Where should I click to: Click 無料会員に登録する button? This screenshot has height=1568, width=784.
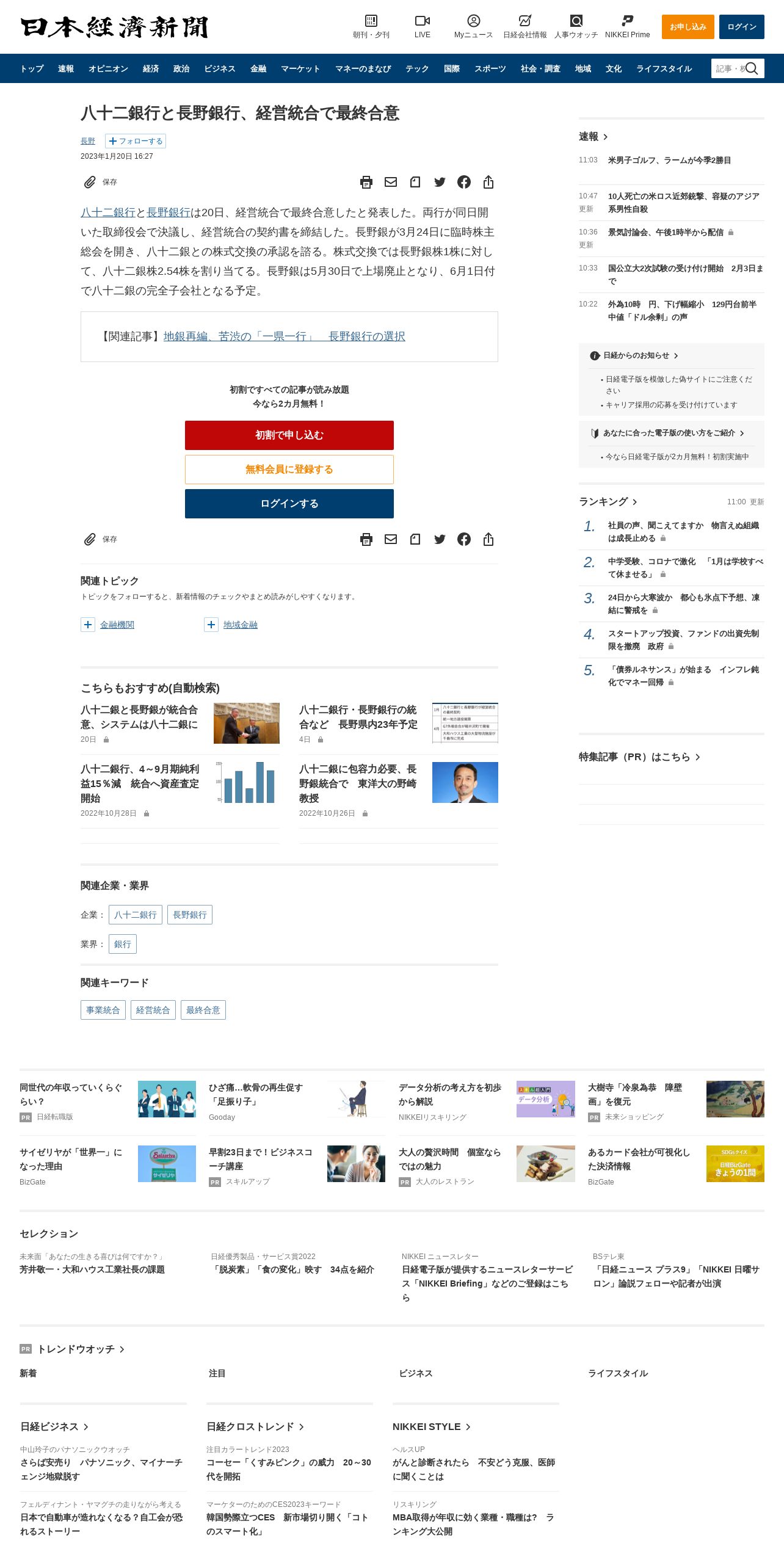click(289, 470)
